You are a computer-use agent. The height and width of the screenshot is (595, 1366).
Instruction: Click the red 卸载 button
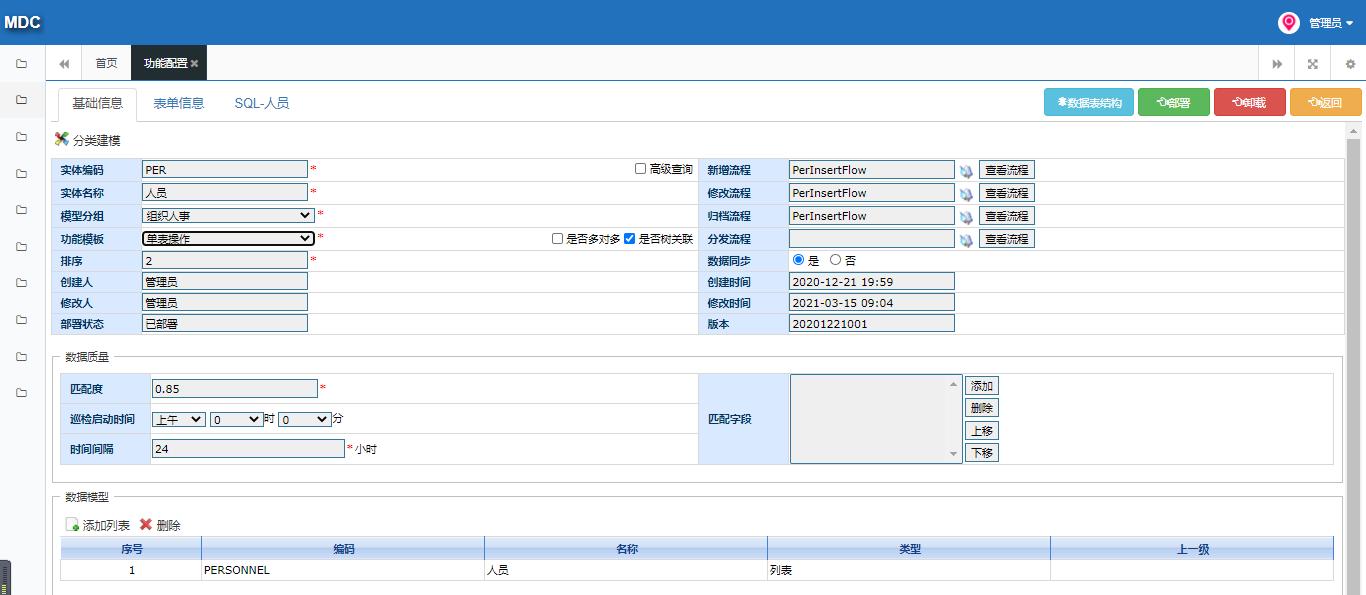[x=1250, y=102]
